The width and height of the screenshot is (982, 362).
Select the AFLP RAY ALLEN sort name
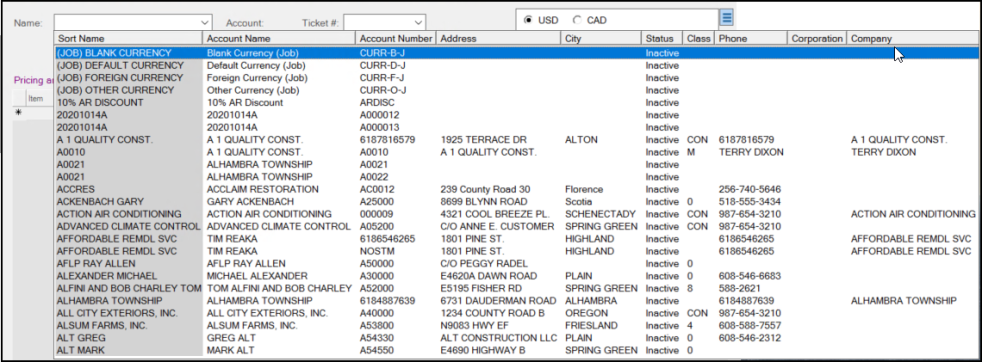point(96,264)
